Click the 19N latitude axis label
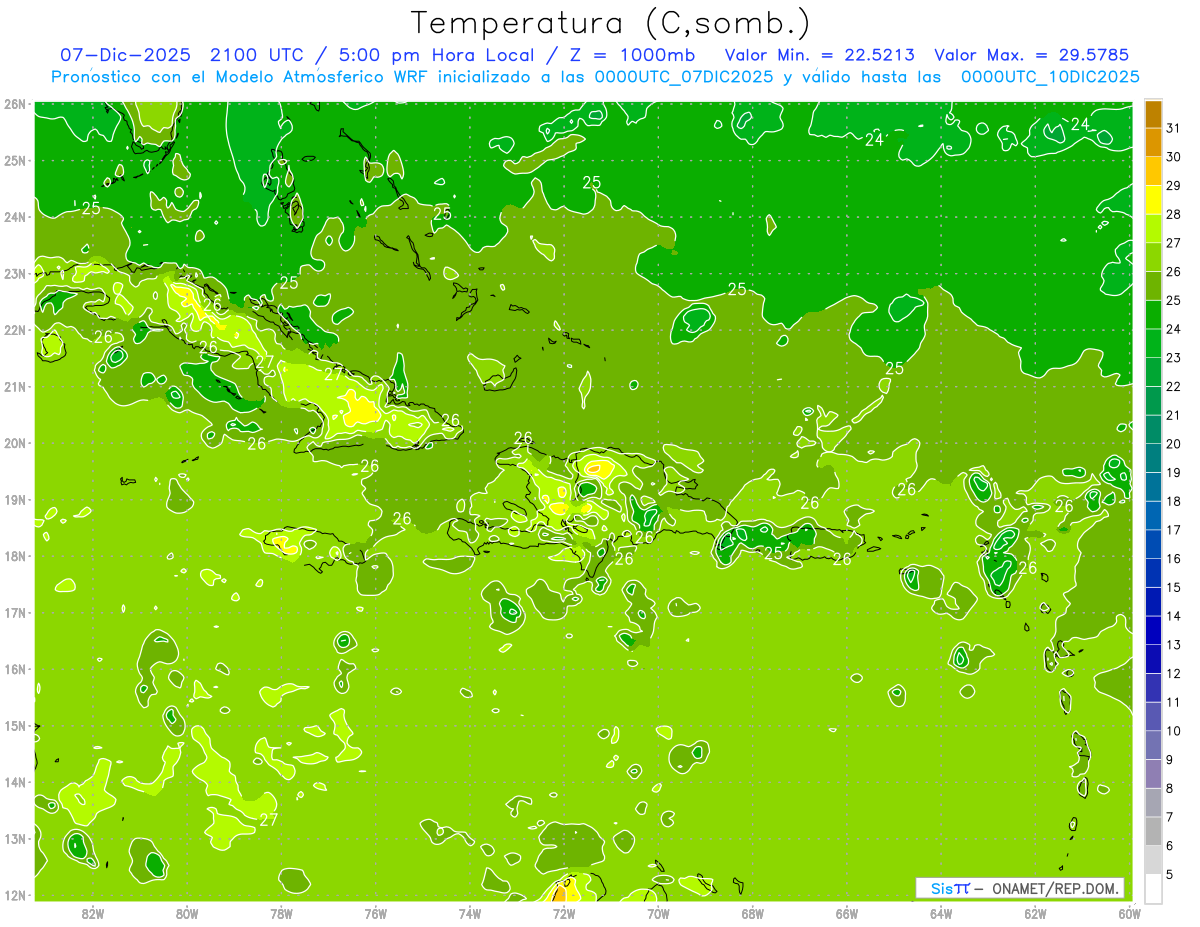This screenshot has width=1200, height=927. pos(15,499)
